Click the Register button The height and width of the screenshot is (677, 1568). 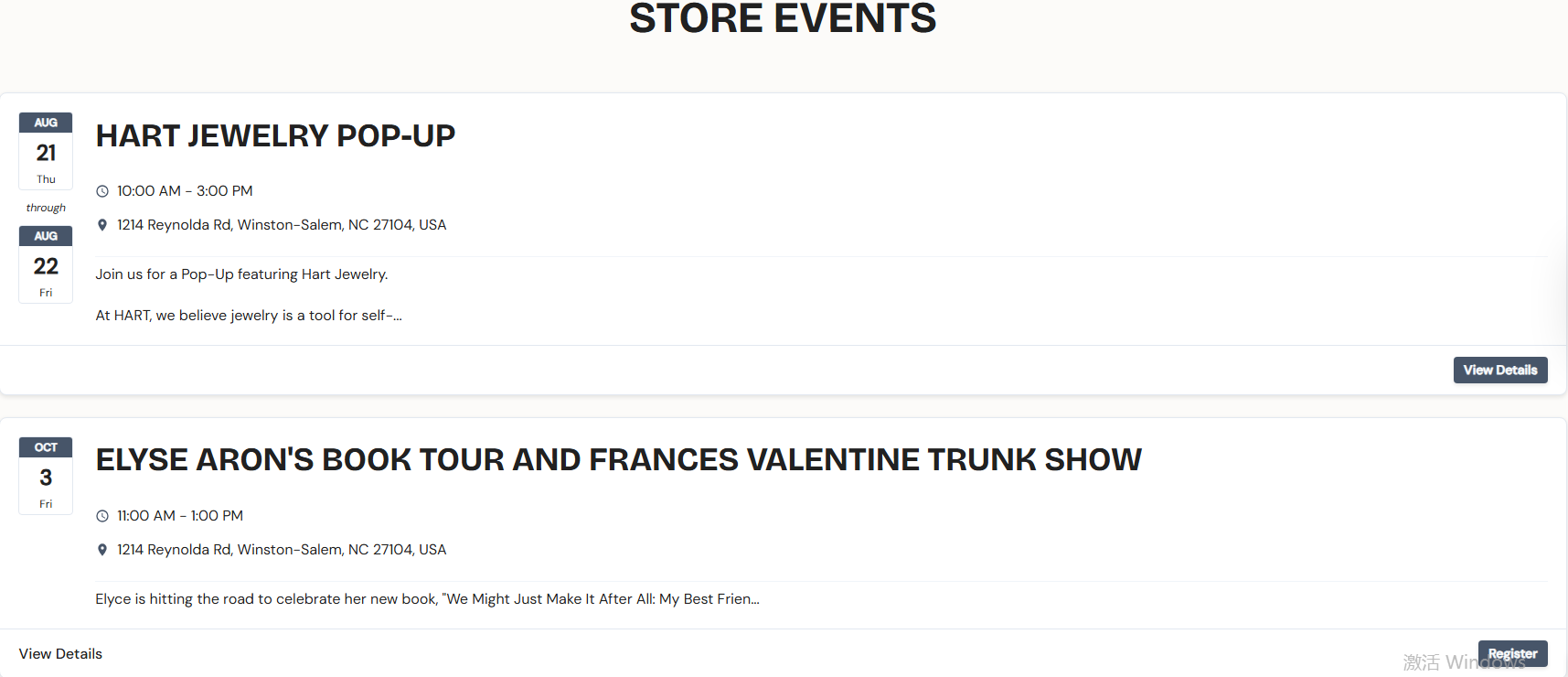point(1512,653)
